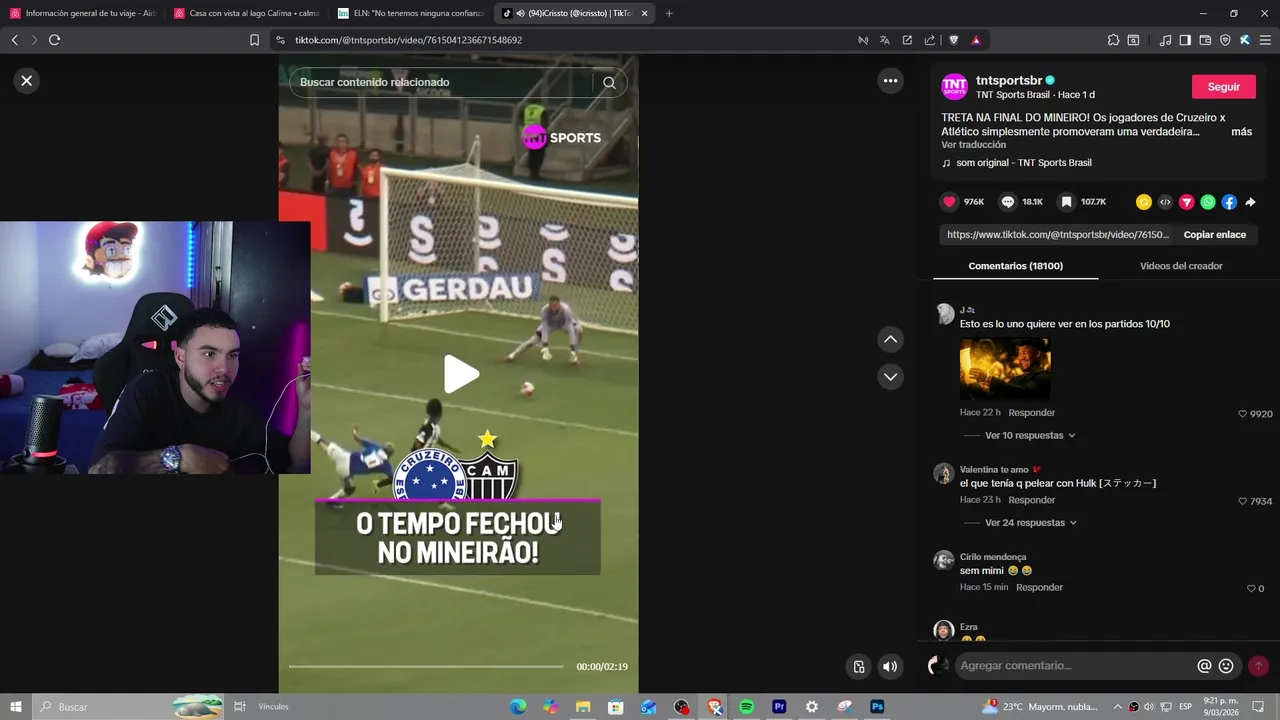
Task: Switch to 'Videos del creador' tab
Action: click(x=1181, y=266)
